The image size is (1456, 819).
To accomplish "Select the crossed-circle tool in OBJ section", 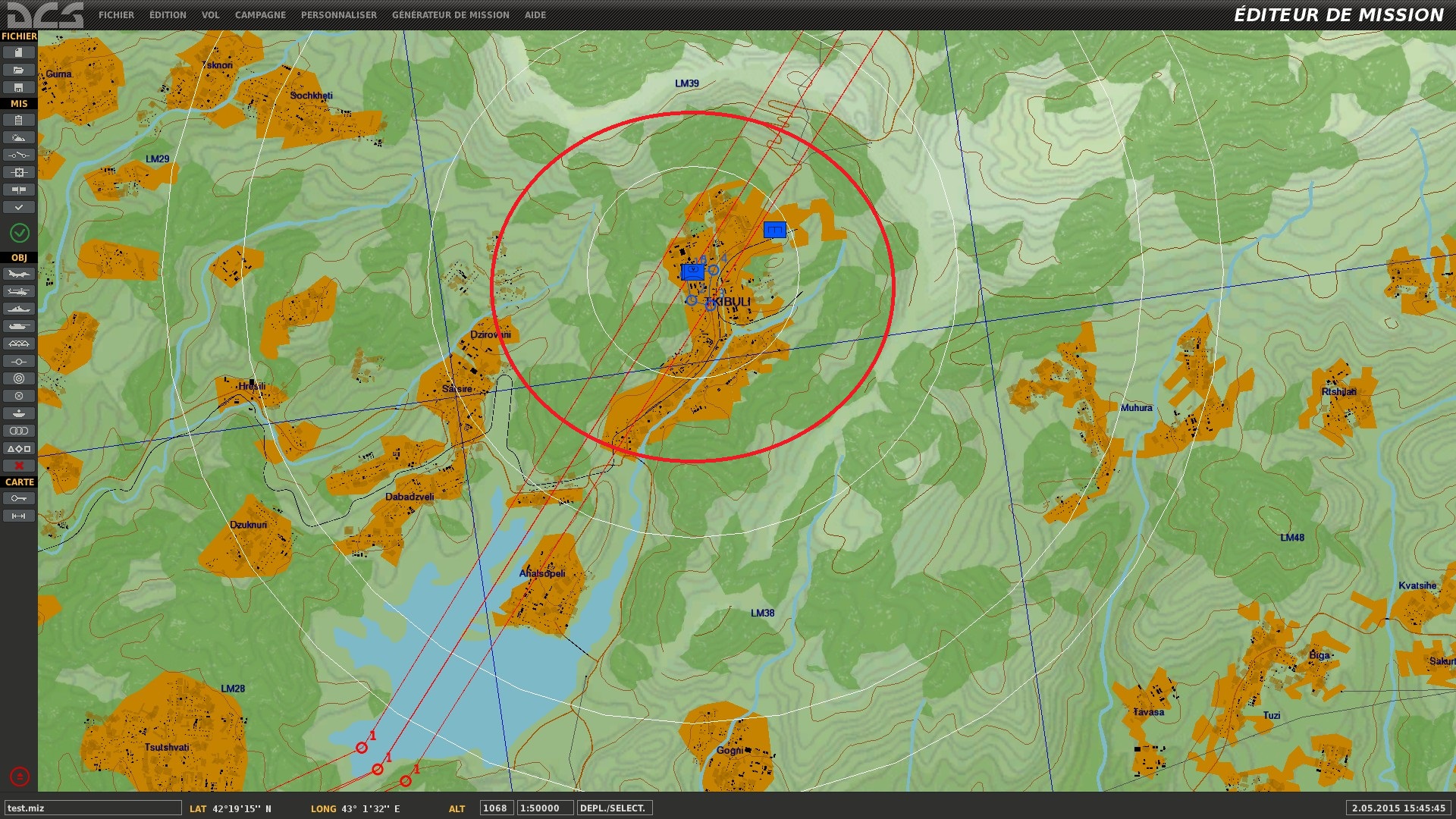I will point(19,396).
